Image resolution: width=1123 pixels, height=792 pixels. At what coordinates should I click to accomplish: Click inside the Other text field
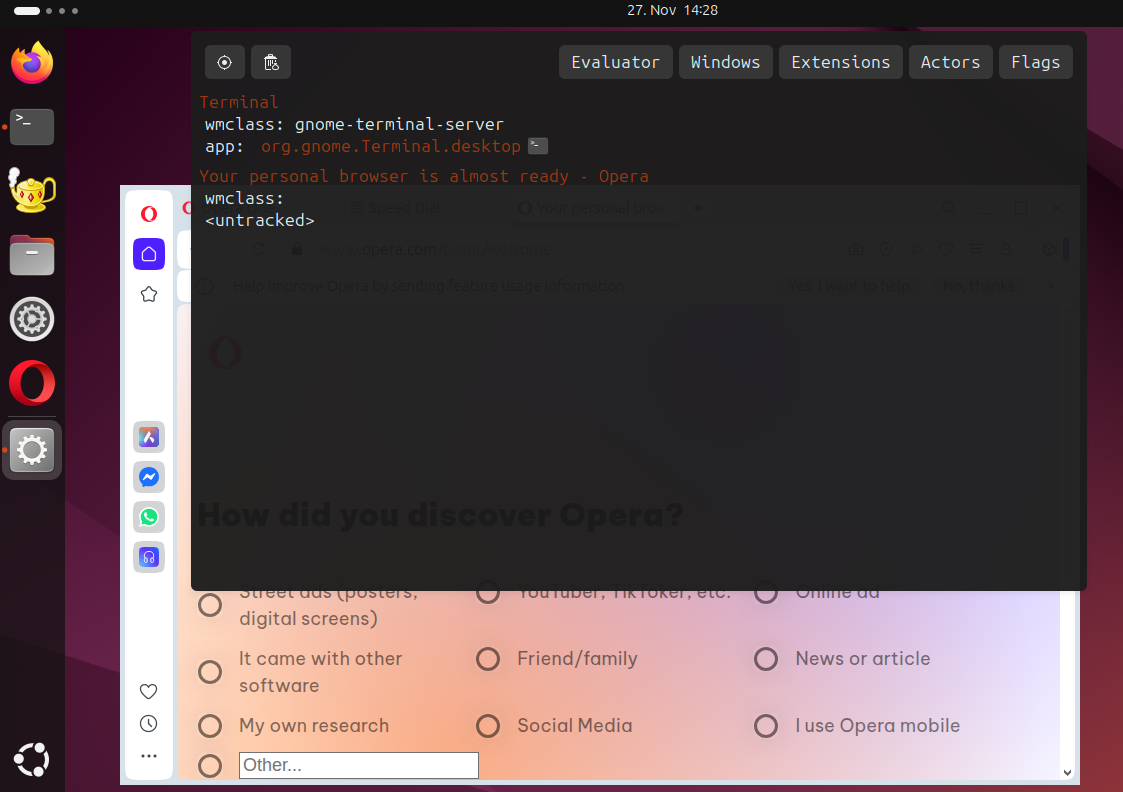[x=358, y=765]
